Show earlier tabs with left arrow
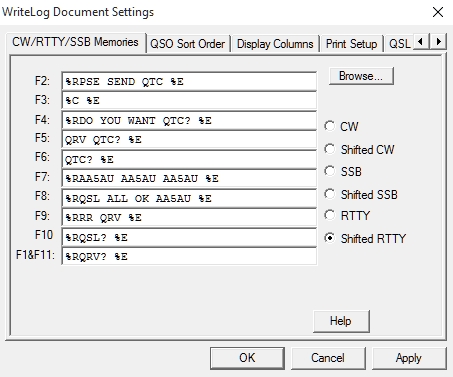 421,42
